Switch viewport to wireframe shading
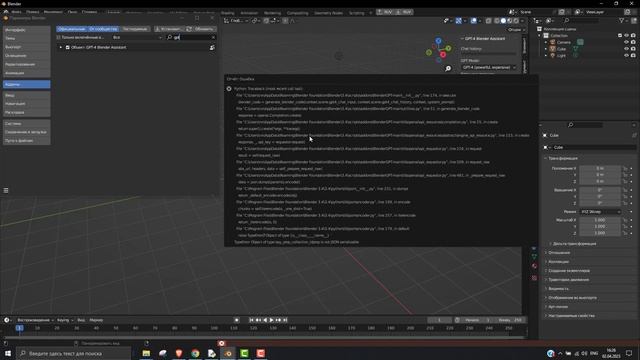This screenshot has width=640, height=360. click(x=497, y=20)
